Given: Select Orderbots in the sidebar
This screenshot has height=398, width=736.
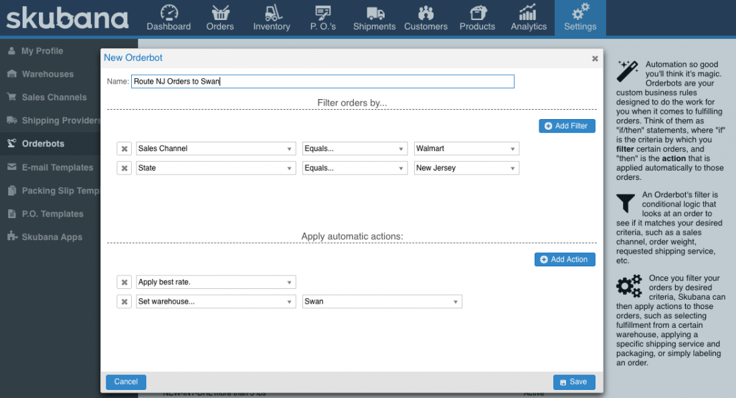Looking at the screenshot, I should (x=43, y=144).
